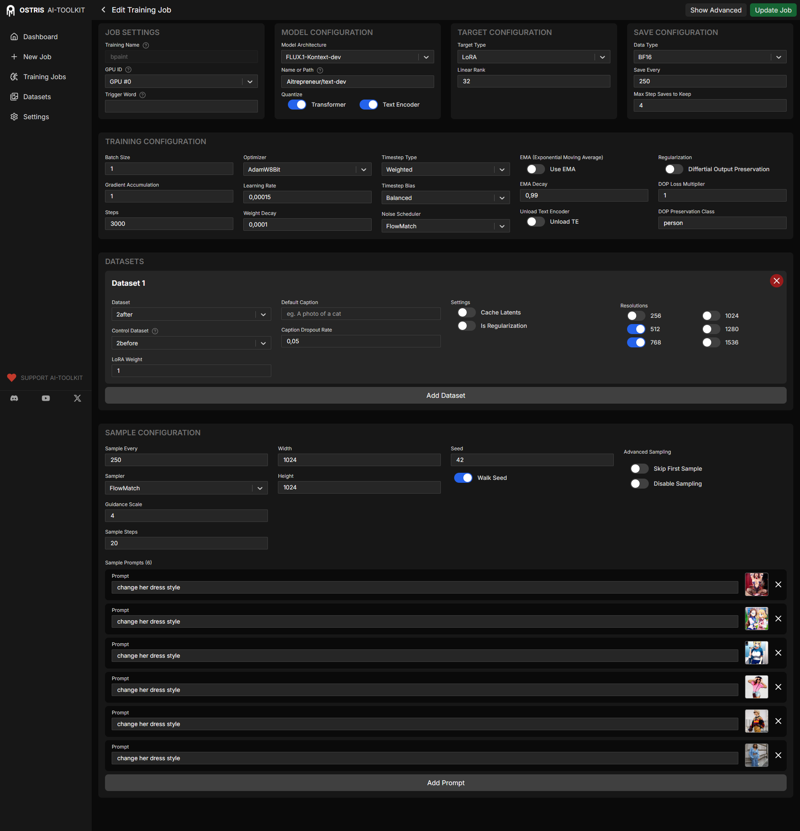Disable the Transformer quantize toggle
Viewport: 800px width, 831px height.
tap(297, 104)
